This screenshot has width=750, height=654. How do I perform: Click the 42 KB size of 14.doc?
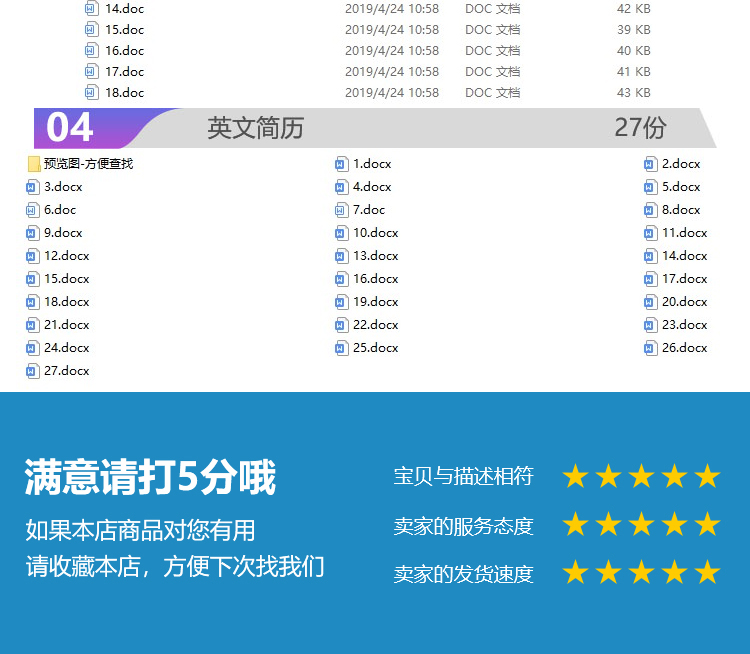click(634, 9)
